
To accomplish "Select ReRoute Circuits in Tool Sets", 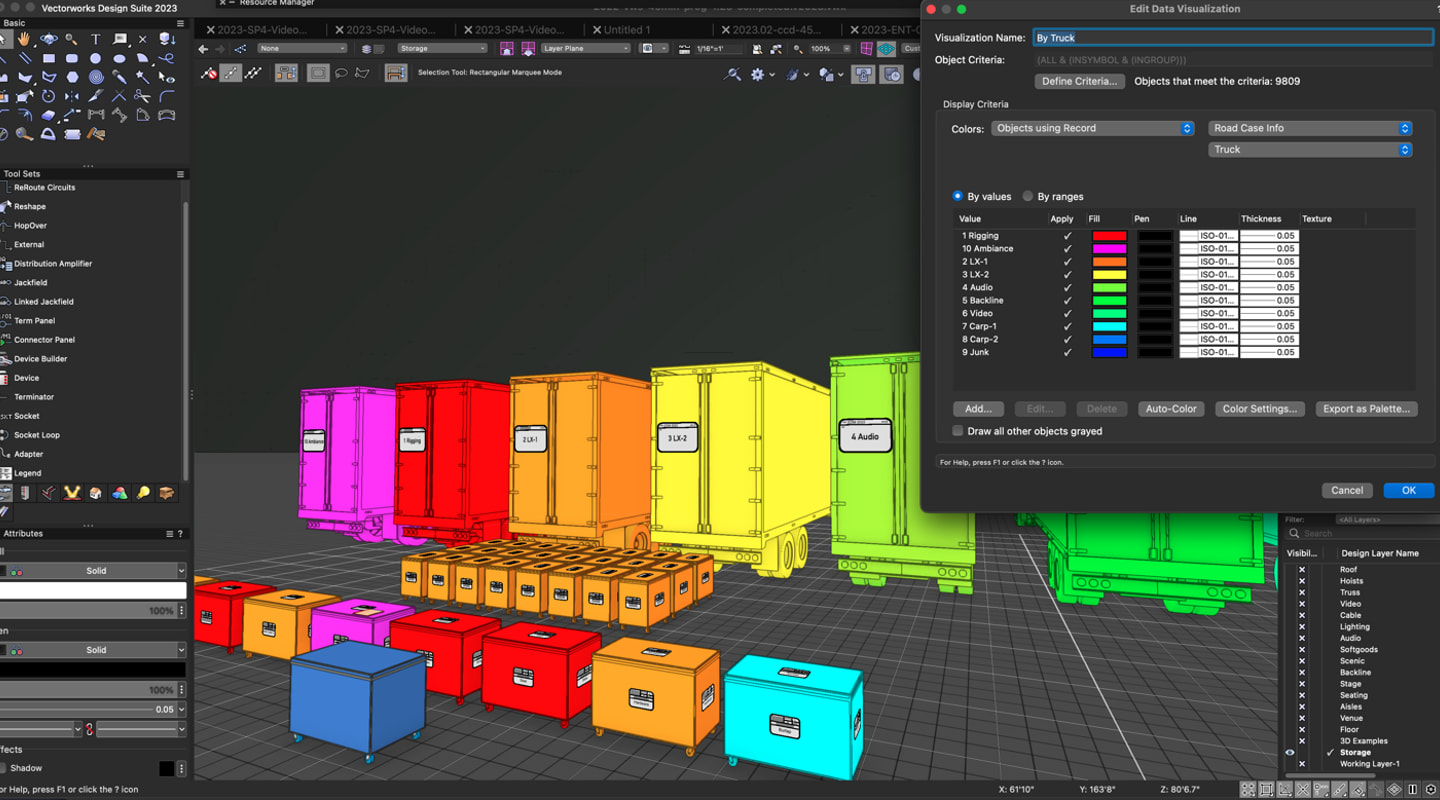I will tap(44, 187).
